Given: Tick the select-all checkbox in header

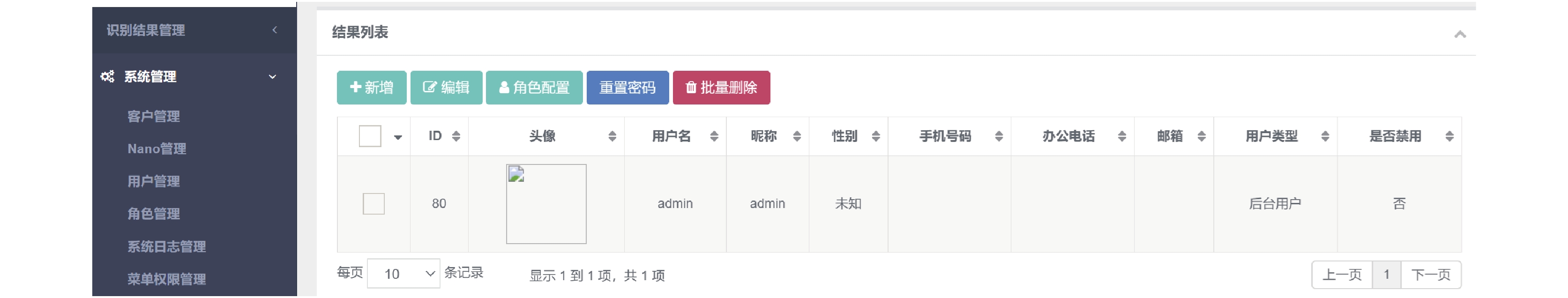Looking at the screenshot, I should point(370,136).
